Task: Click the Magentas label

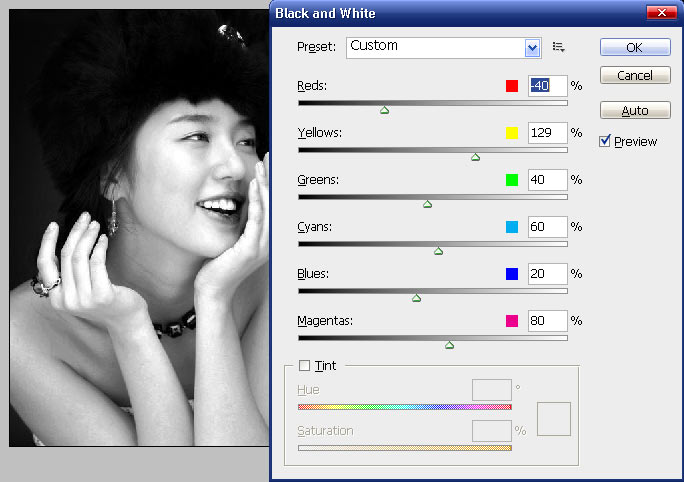Action: 325,321
